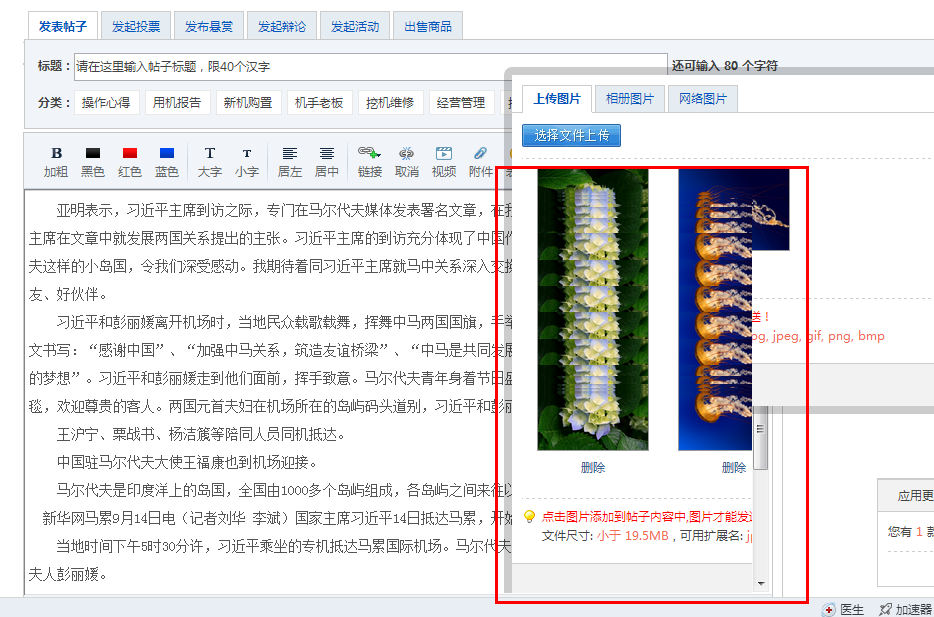Choose the 经营管理 category
This screenshot has height=617, width=934.
(461, 102)
